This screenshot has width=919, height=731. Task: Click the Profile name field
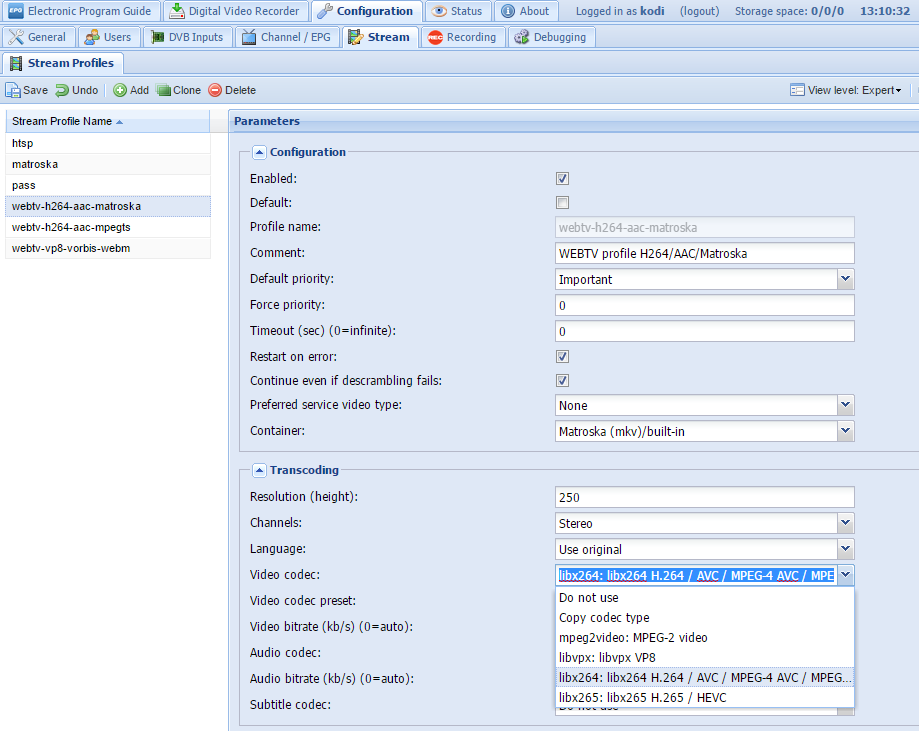704,227
